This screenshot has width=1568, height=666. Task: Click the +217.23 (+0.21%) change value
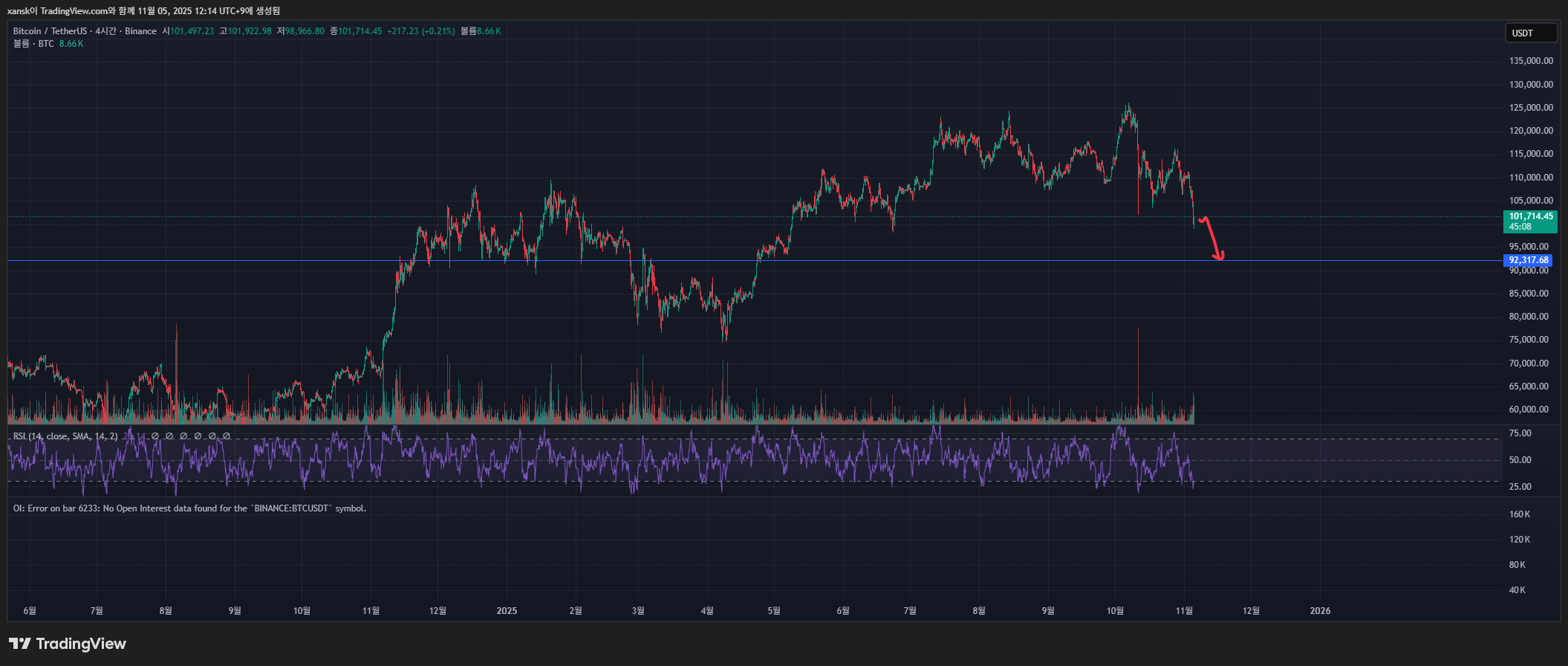420,31
